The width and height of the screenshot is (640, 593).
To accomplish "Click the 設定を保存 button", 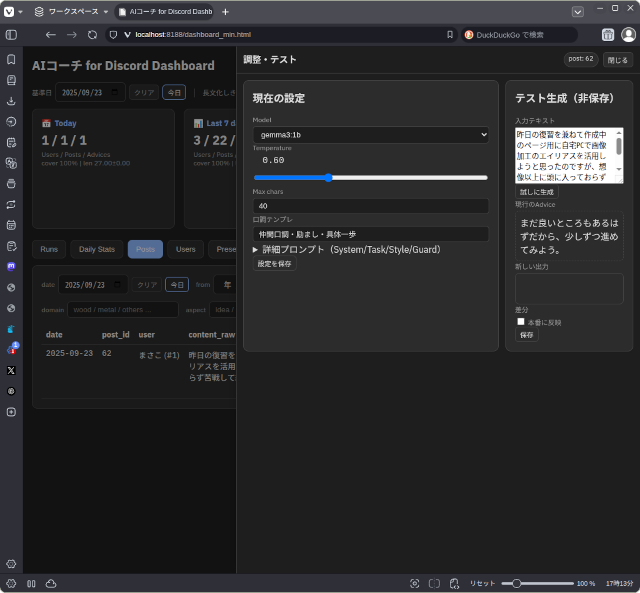I will [x=275, y=264].
